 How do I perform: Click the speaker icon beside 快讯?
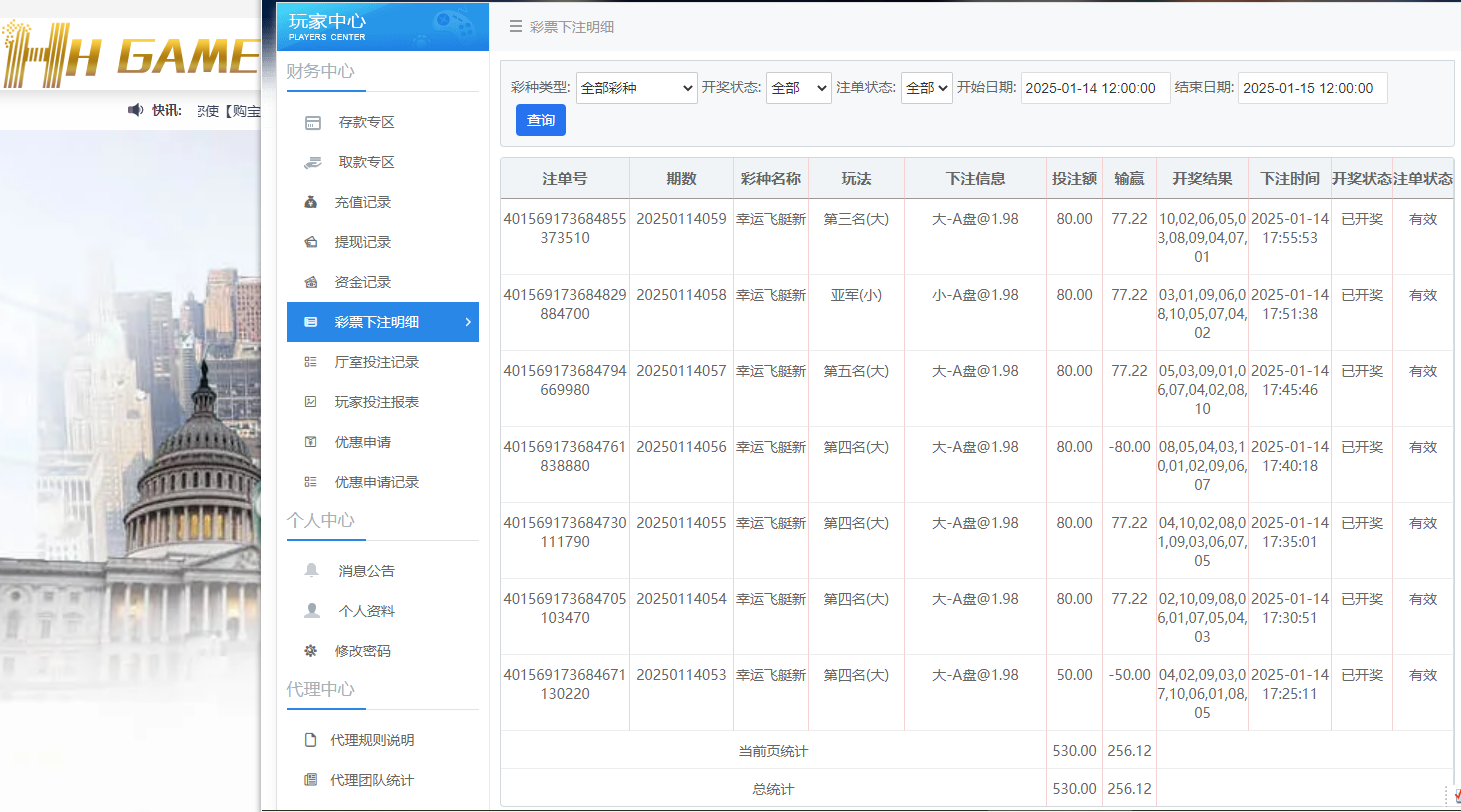click(137, 111)
